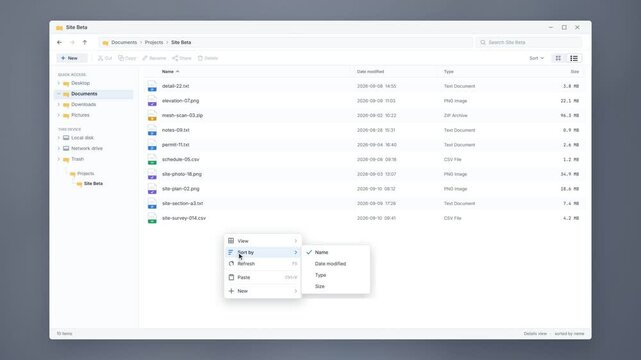Click the 96.3 MB size cell
This screenshot has width=641, height=360.
tap(569, 116)
